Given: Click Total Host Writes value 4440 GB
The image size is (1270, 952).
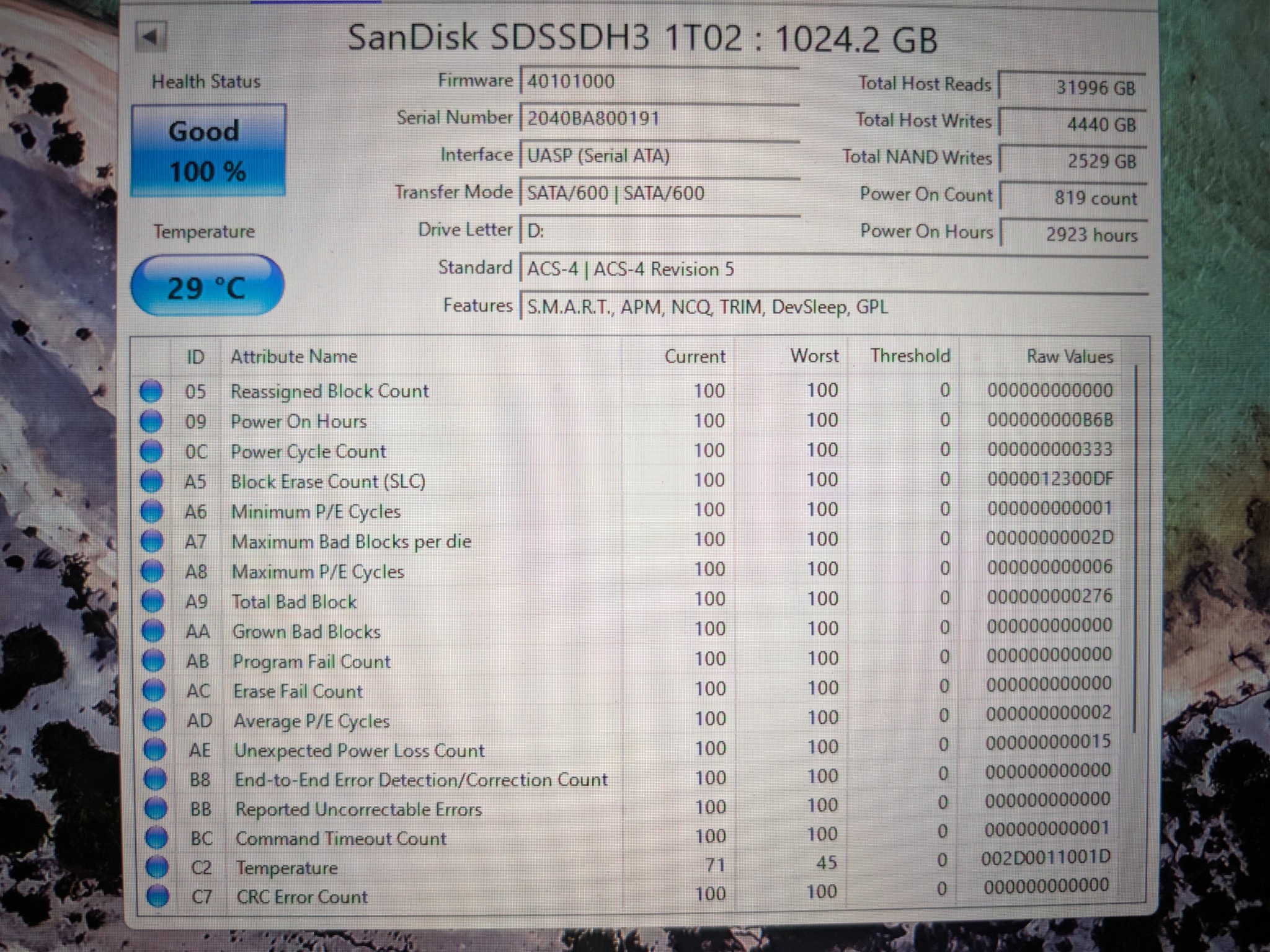Looking at the screenshot, I should click(1072, 123).
